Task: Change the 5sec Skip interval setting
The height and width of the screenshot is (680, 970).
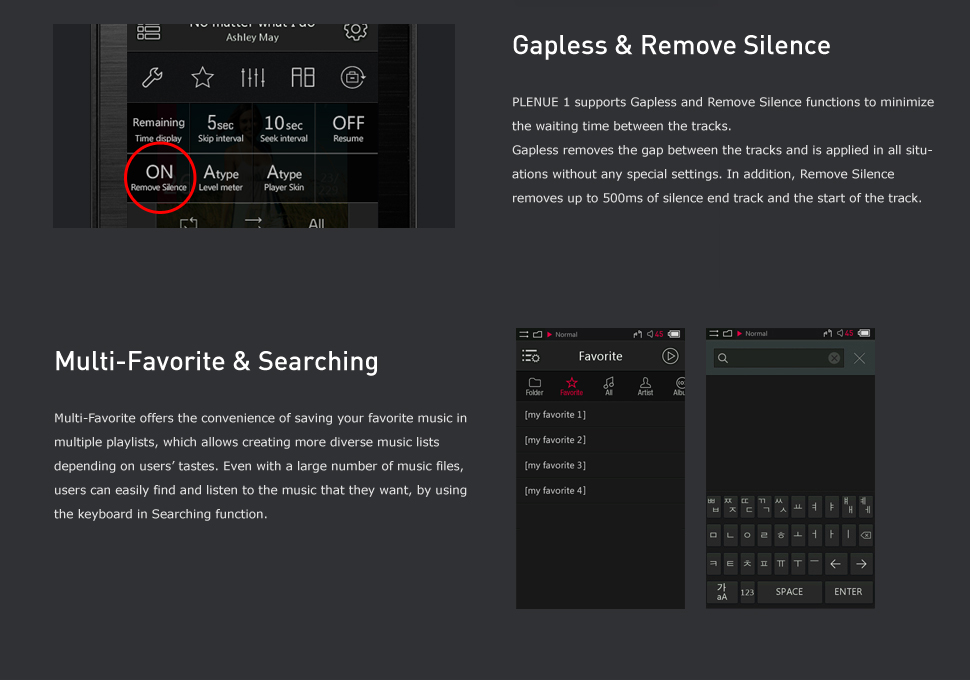Action: [x=221, y=129]
